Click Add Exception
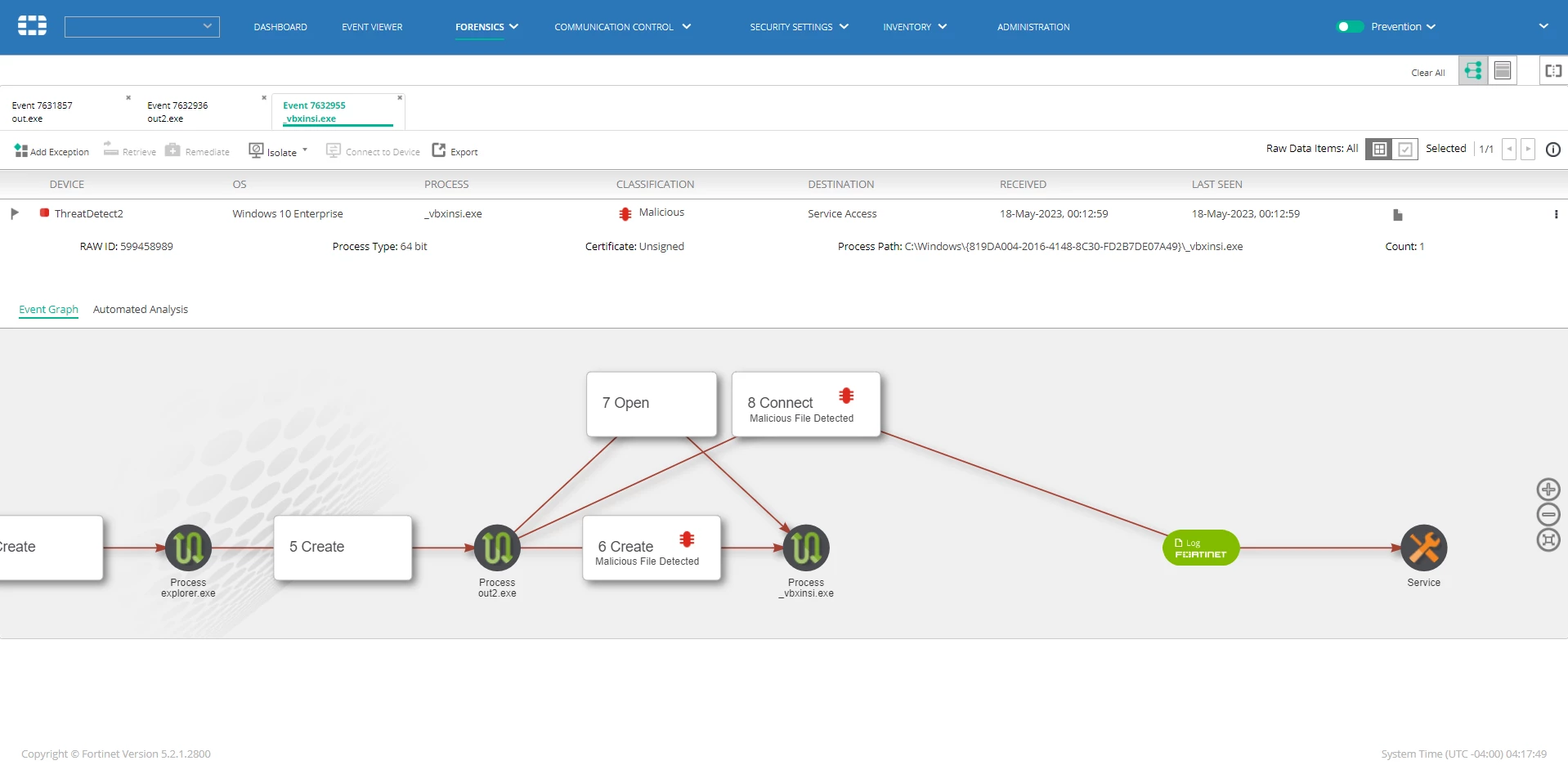The height and width of the screenshot is (765, 1568). click(52, 151)
